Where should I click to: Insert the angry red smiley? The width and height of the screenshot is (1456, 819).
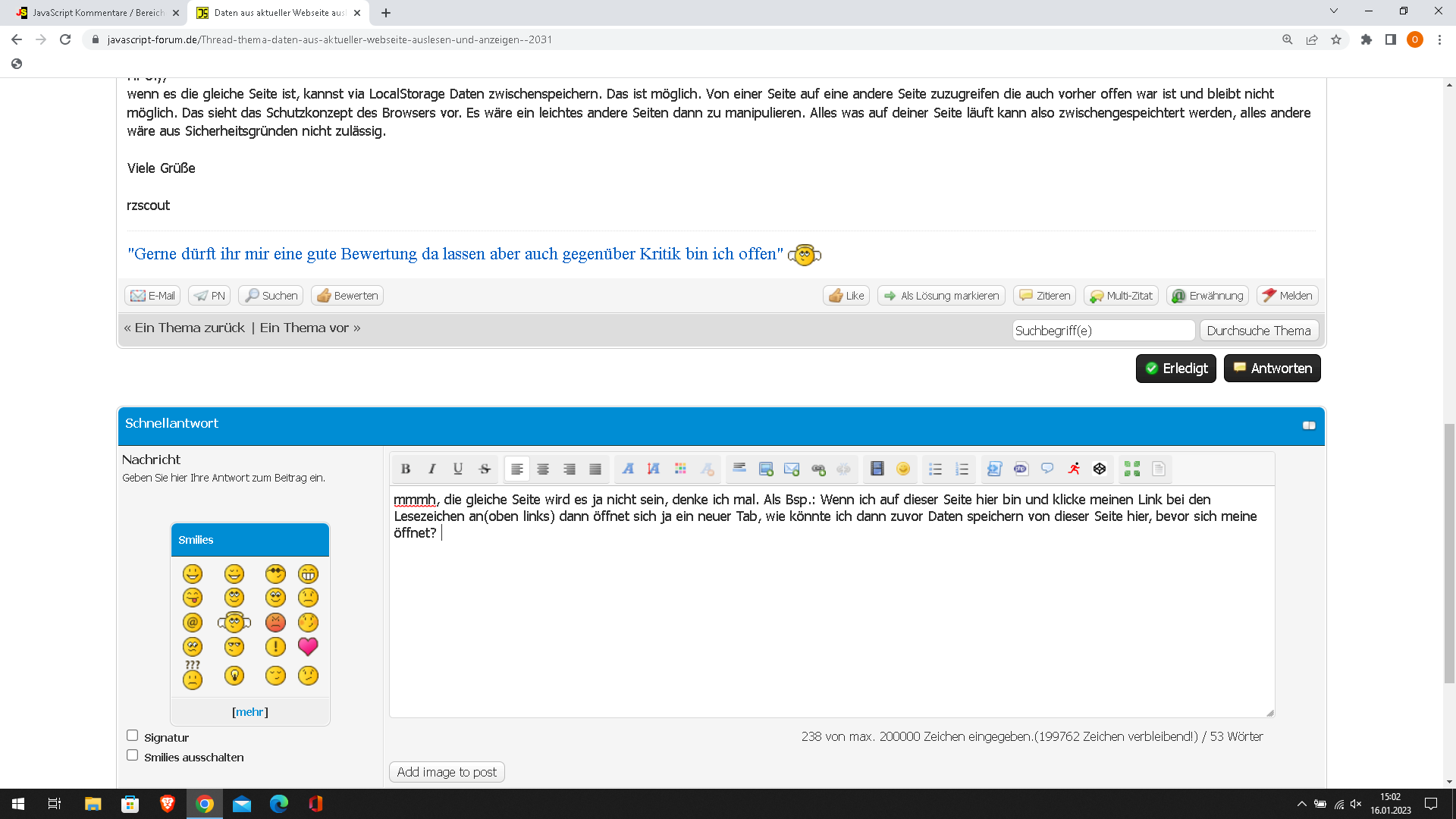pyautogui.click(x=275, y=623)
